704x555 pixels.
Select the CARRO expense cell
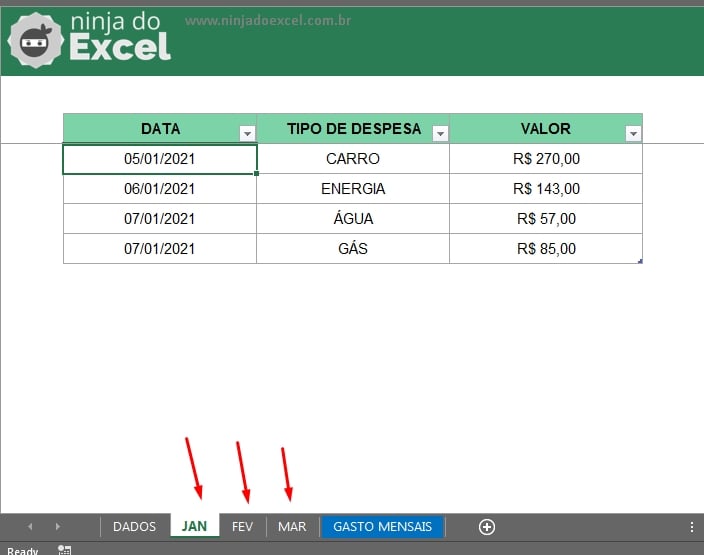click(x=353, y=159)
